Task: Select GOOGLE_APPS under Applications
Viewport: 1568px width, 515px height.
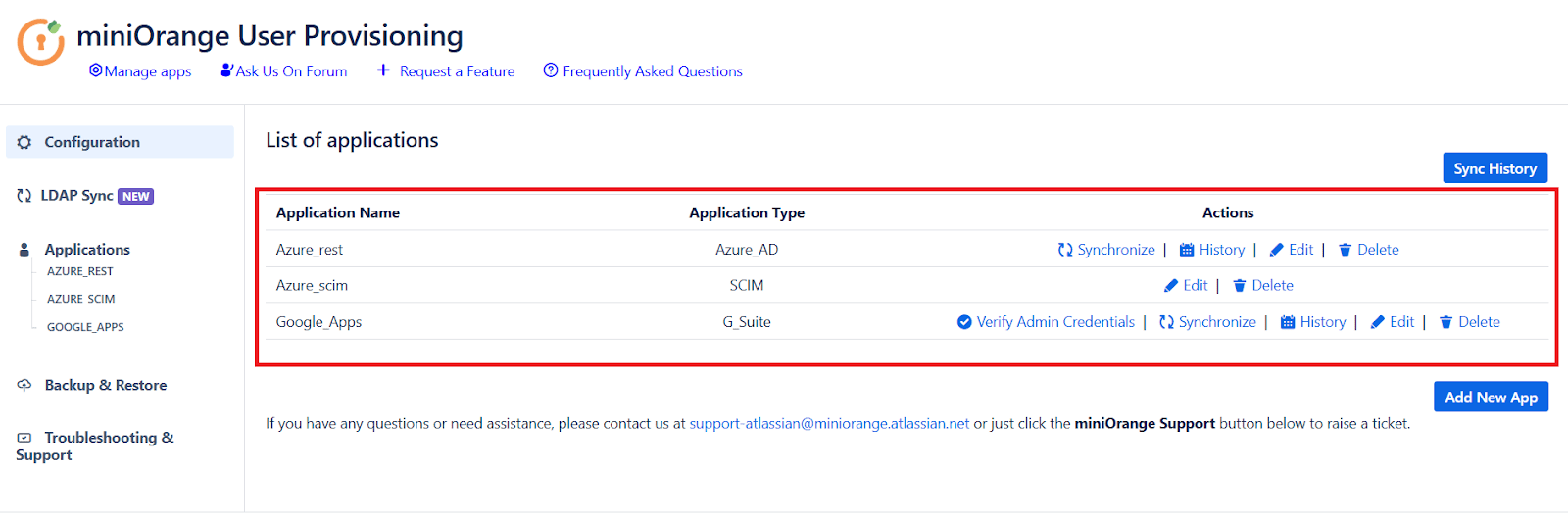Action: coord(85,327)
